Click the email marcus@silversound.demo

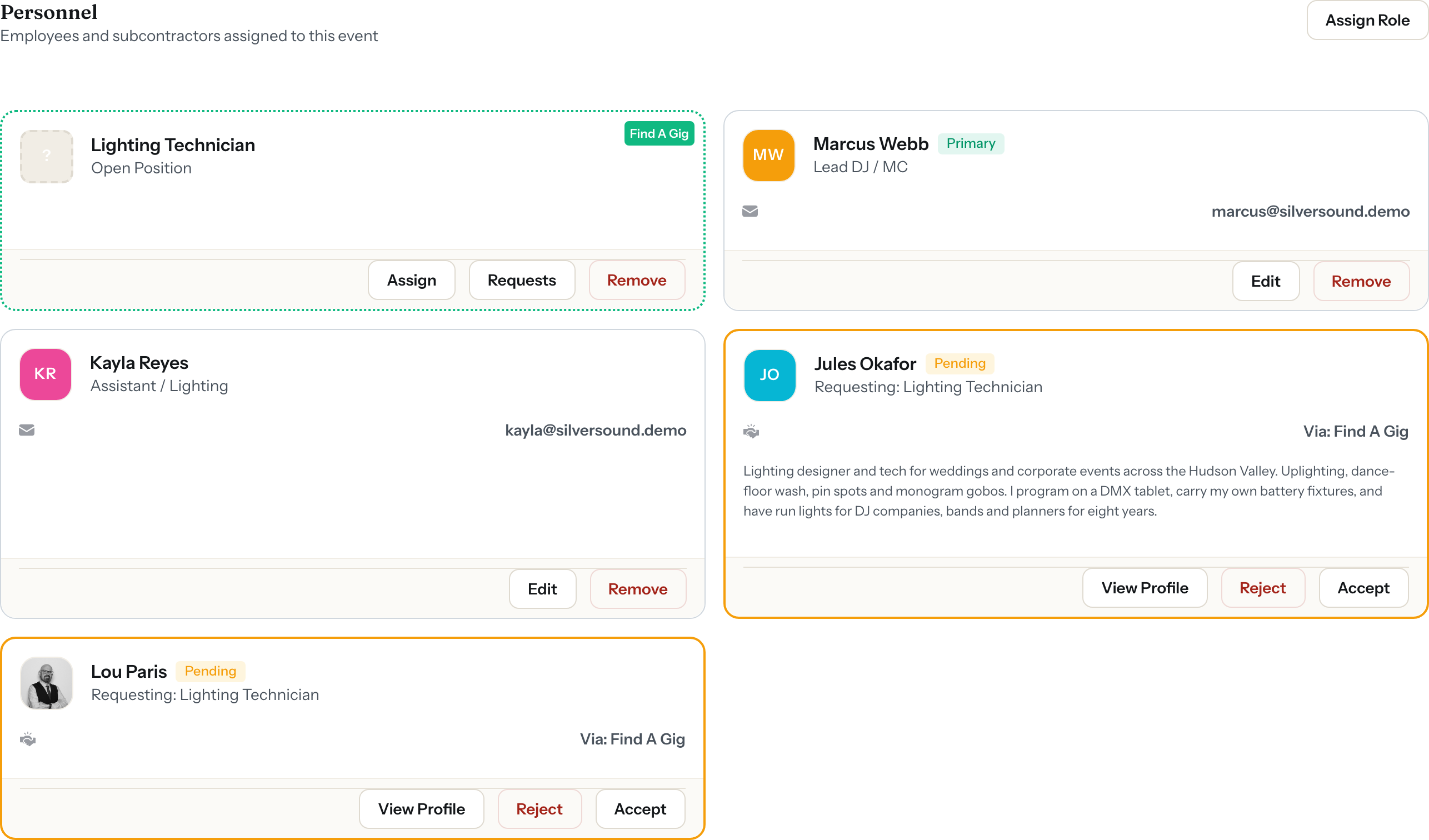1311,212
